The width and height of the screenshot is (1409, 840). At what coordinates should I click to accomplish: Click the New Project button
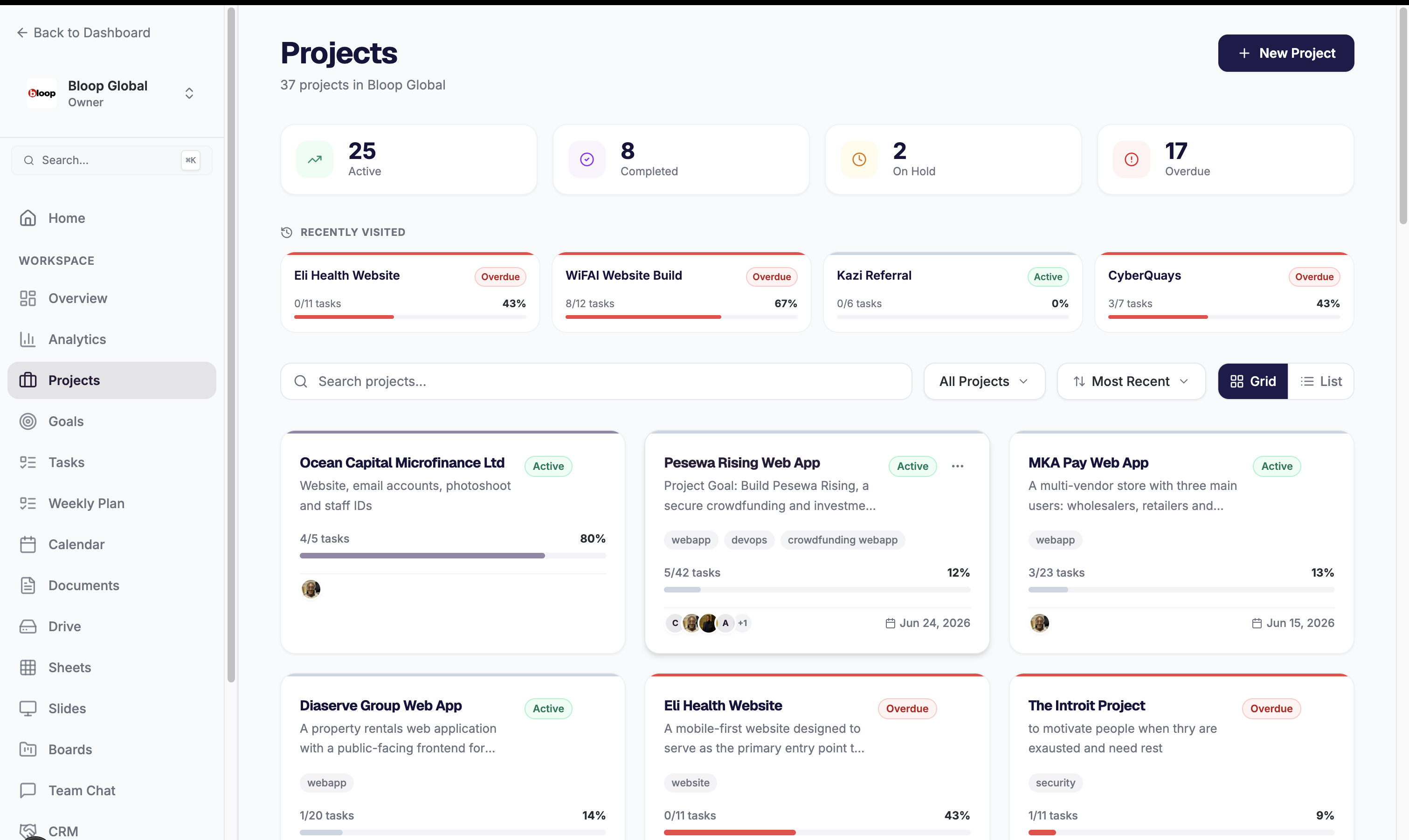click(1285, 53)
